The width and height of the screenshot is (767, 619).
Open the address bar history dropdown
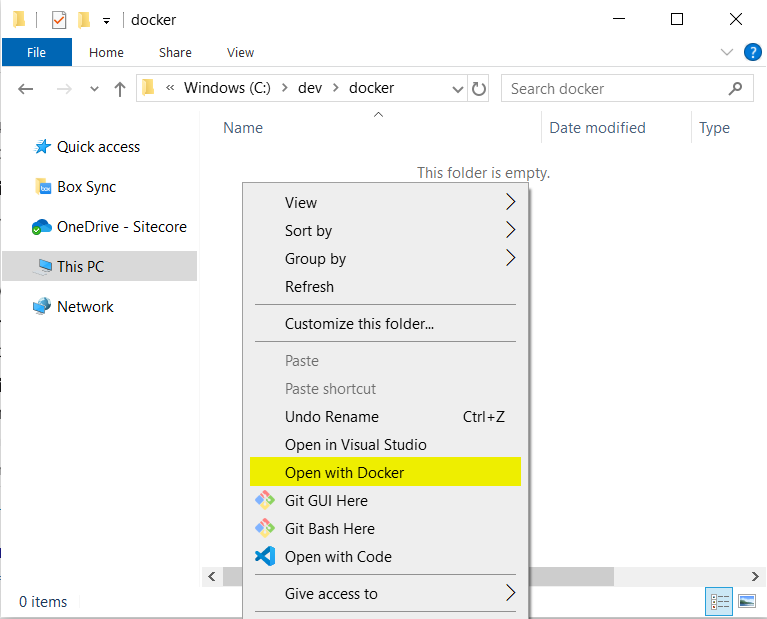coord(458,88)
